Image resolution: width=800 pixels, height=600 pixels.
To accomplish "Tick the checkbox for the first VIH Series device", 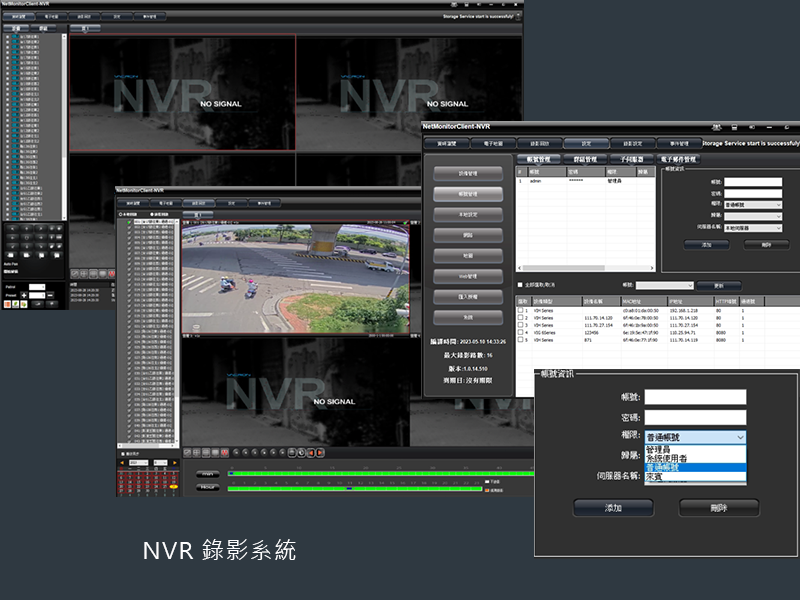I will coord(521,310).
